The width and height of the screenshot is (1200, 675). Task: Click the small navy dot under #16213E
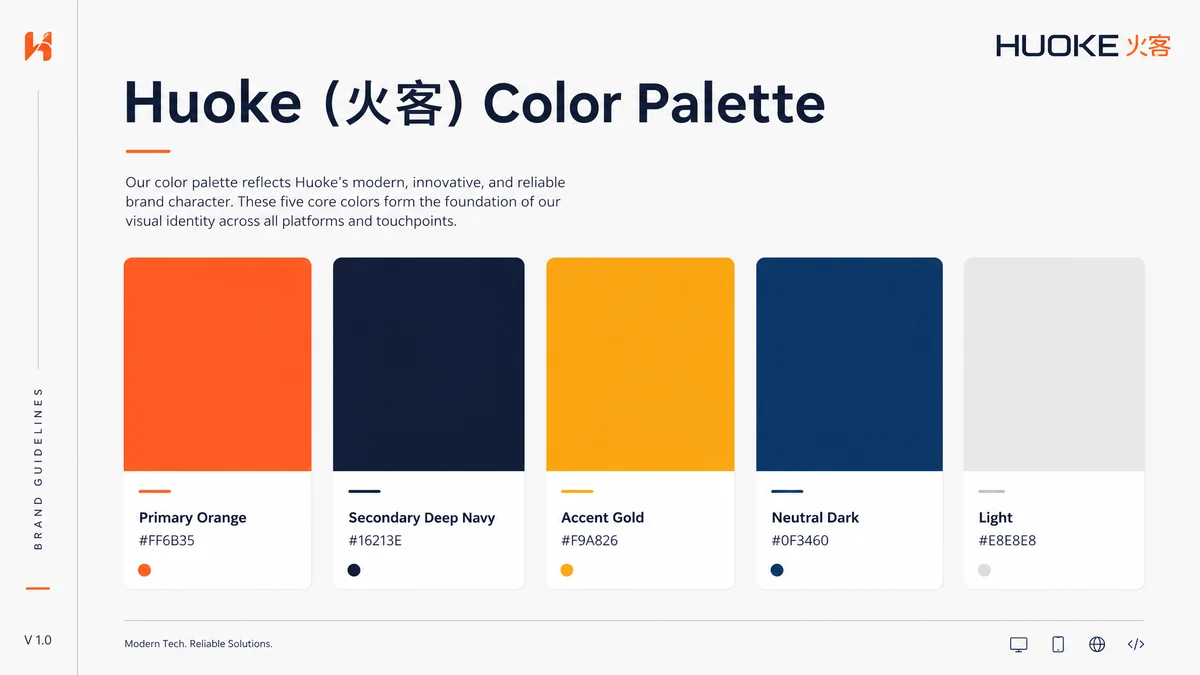coord(354,570)
